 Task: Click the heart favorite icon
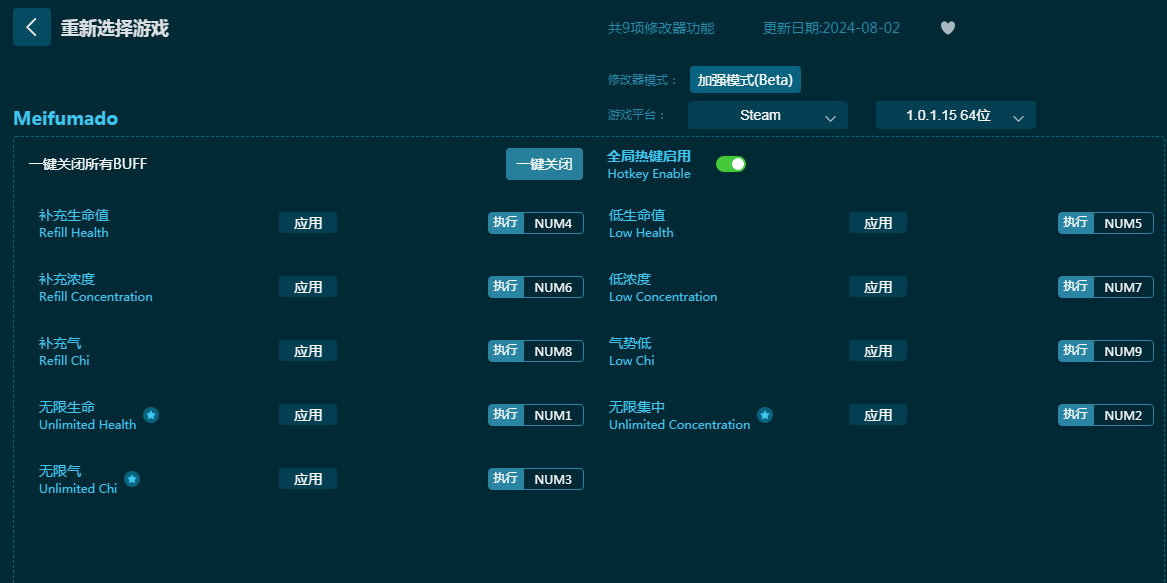click(947, 28)
